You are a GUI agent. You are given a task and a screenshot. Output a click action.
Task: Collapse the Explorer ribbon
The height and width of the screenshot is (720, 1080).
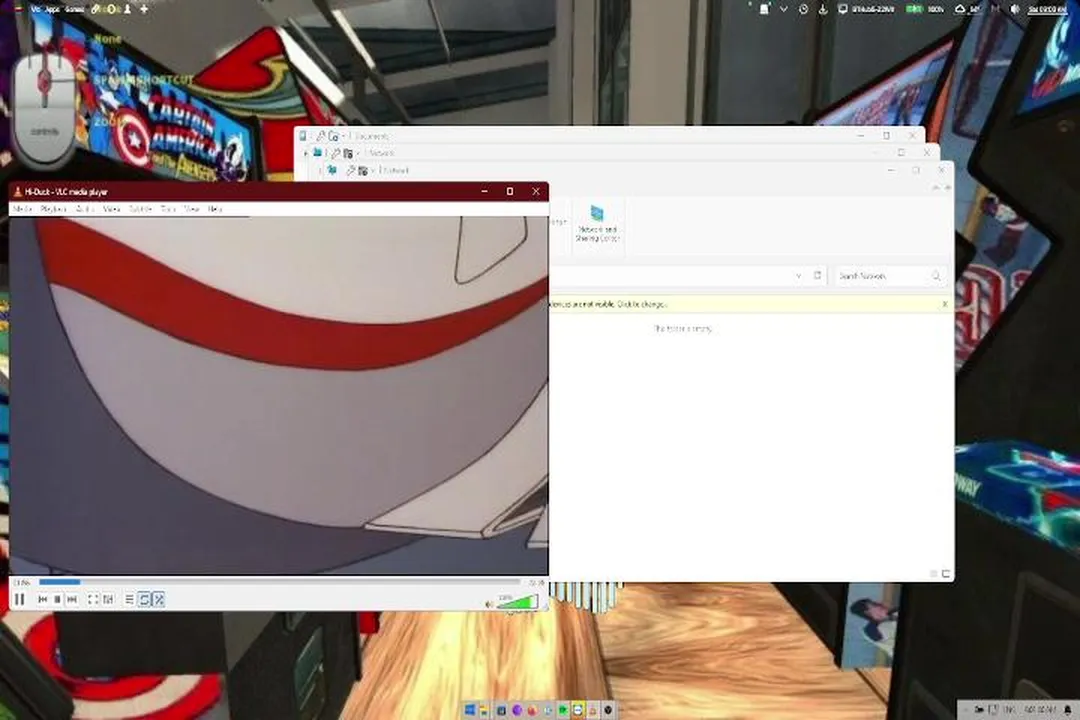coord(936,187)
